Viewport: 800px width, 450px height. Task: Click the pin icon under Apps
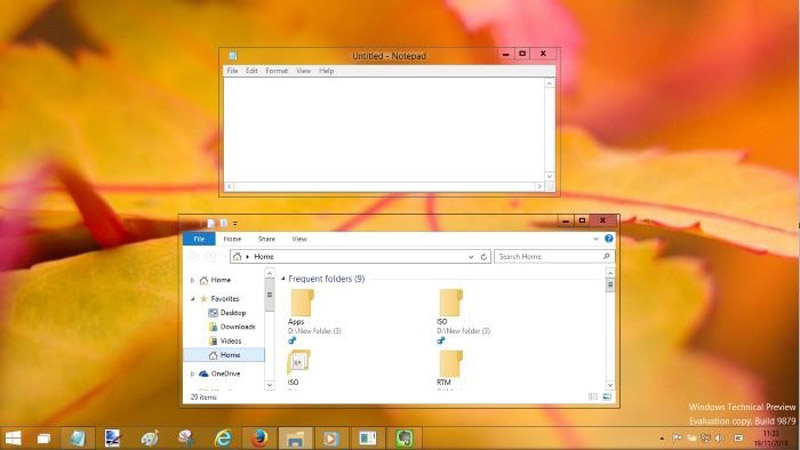point(292,340)
